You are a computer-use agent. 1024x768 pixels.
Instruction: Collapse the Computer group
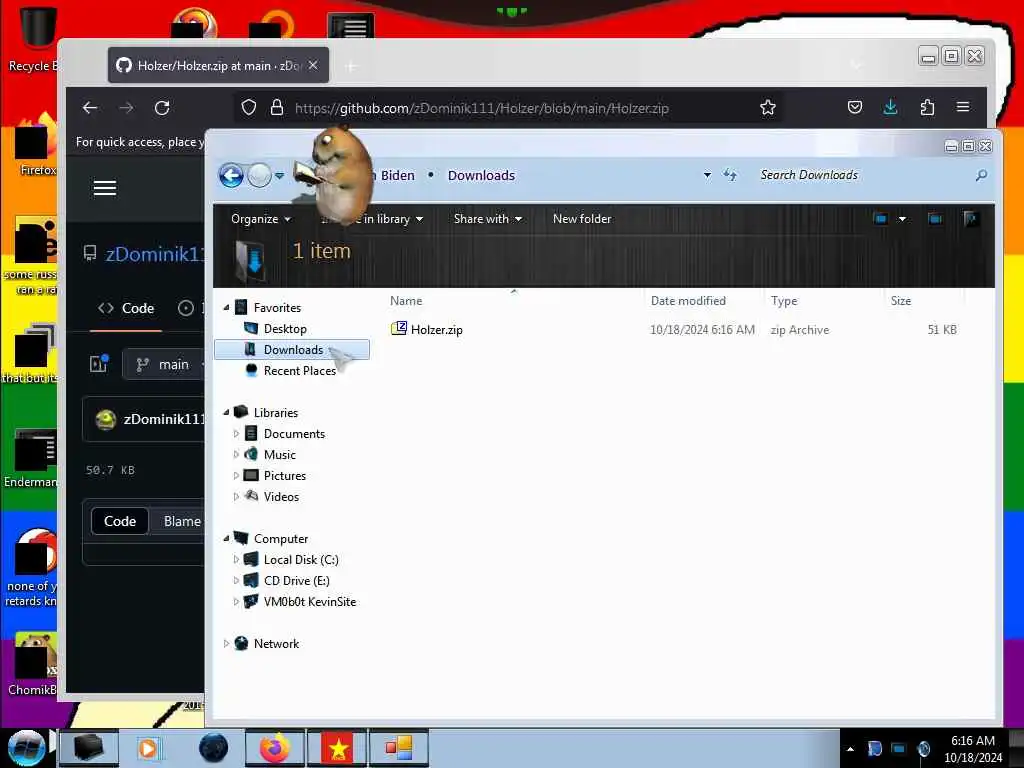(226, 539)
